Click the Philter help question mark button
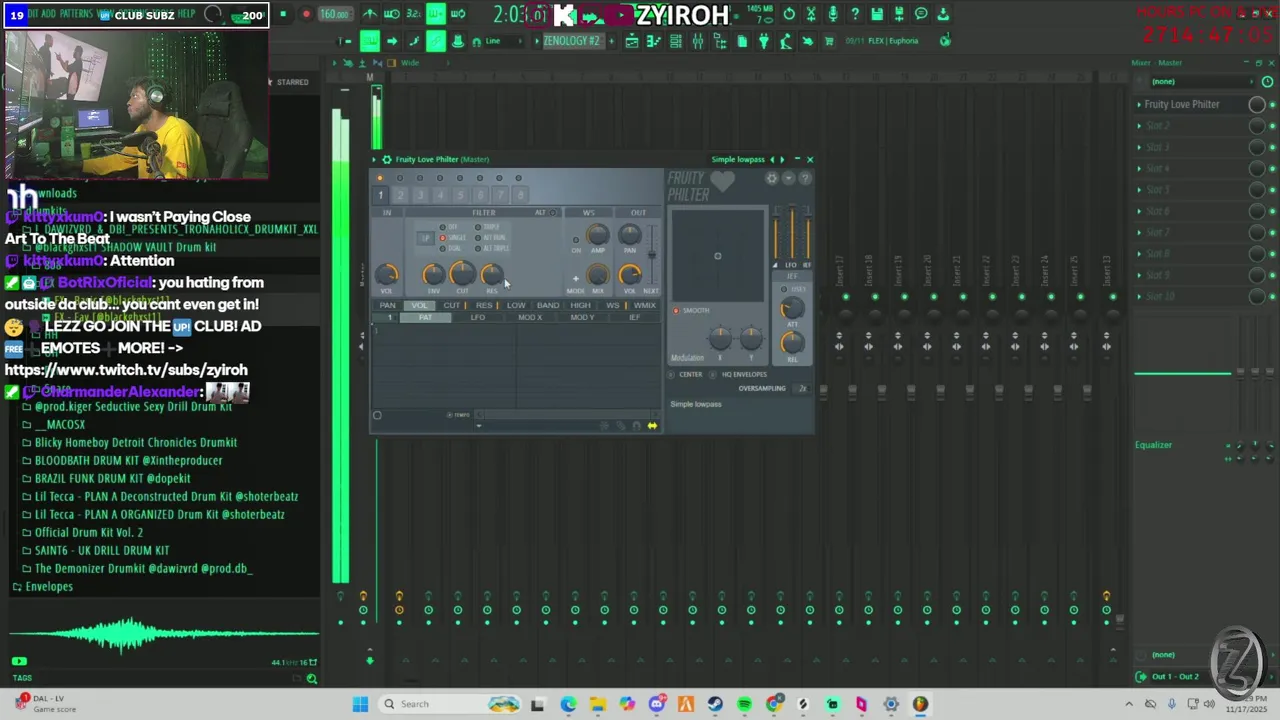Viewport: 1280px width, 720px height. point(805,178)
